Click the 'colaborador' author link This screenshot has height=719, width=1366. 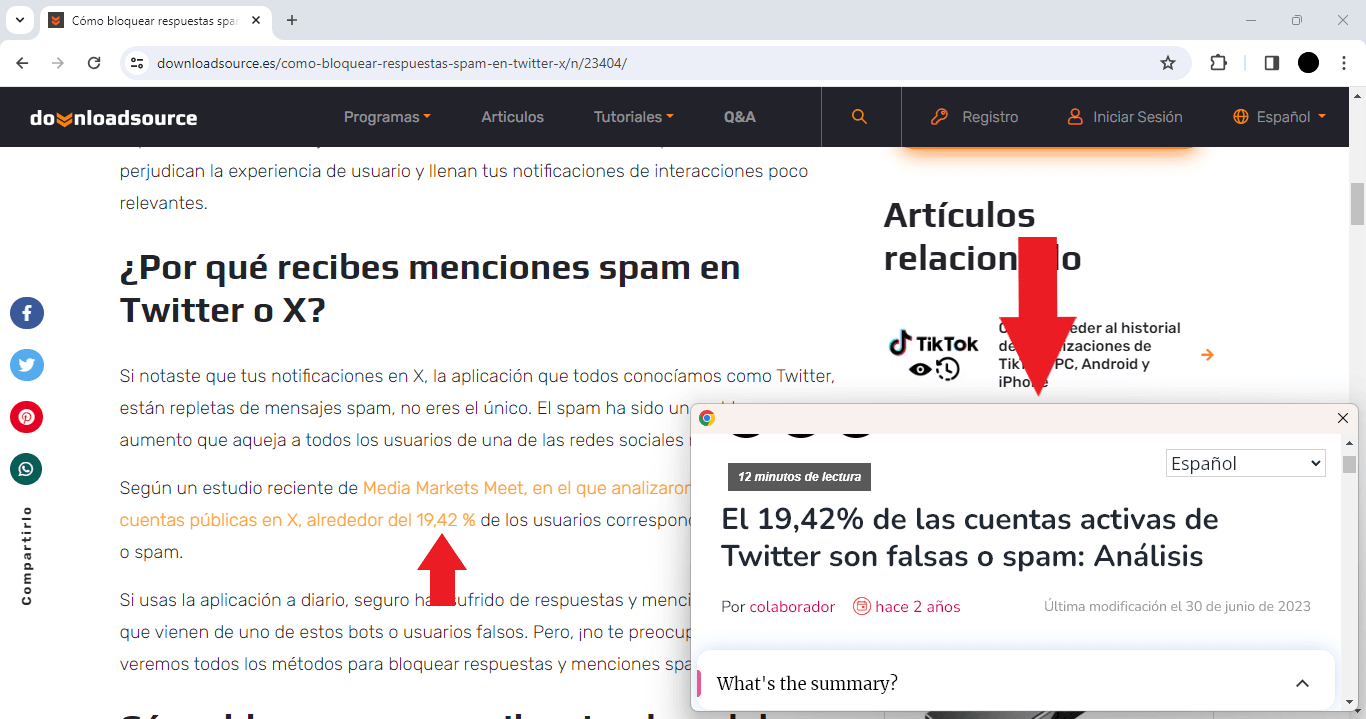click(792, 606)
